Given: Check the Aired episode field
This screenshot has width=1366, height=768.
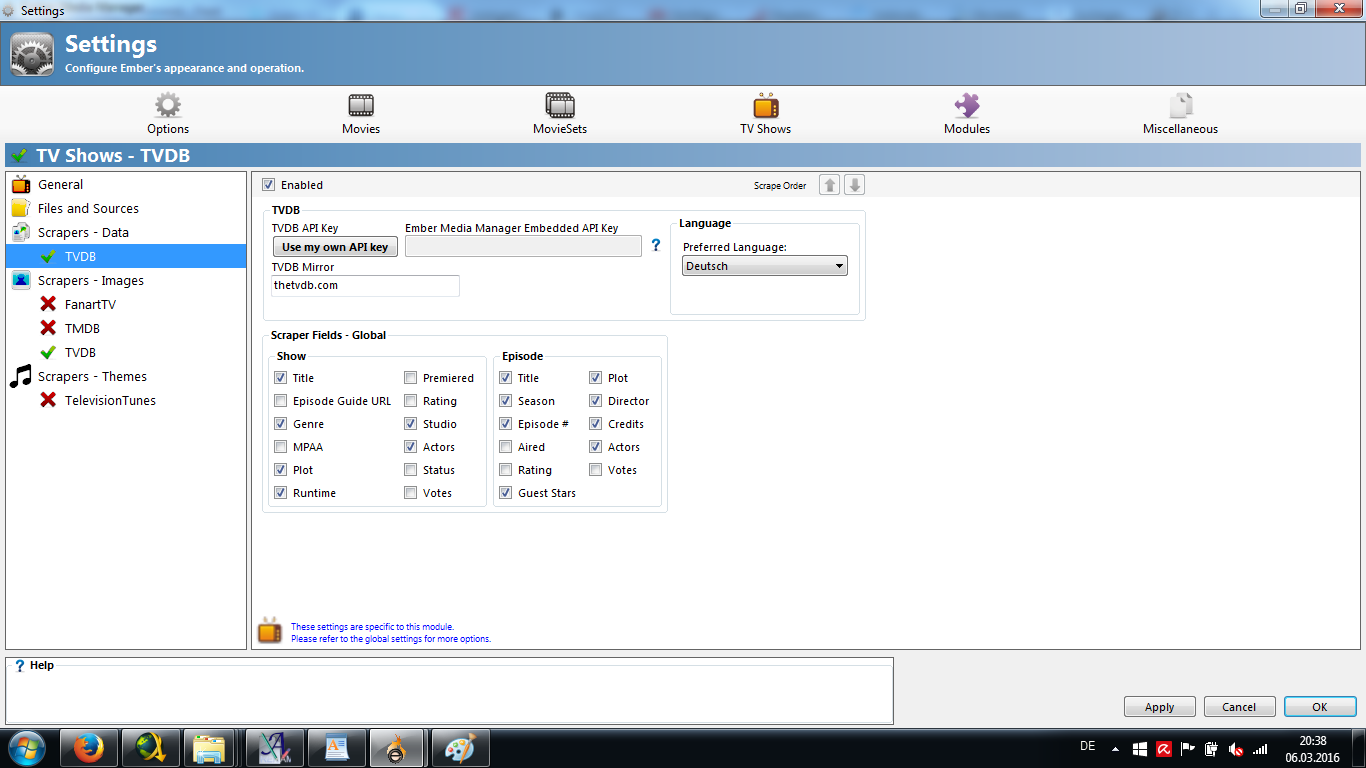Looking at the screenshot, I should coord(506,447).
